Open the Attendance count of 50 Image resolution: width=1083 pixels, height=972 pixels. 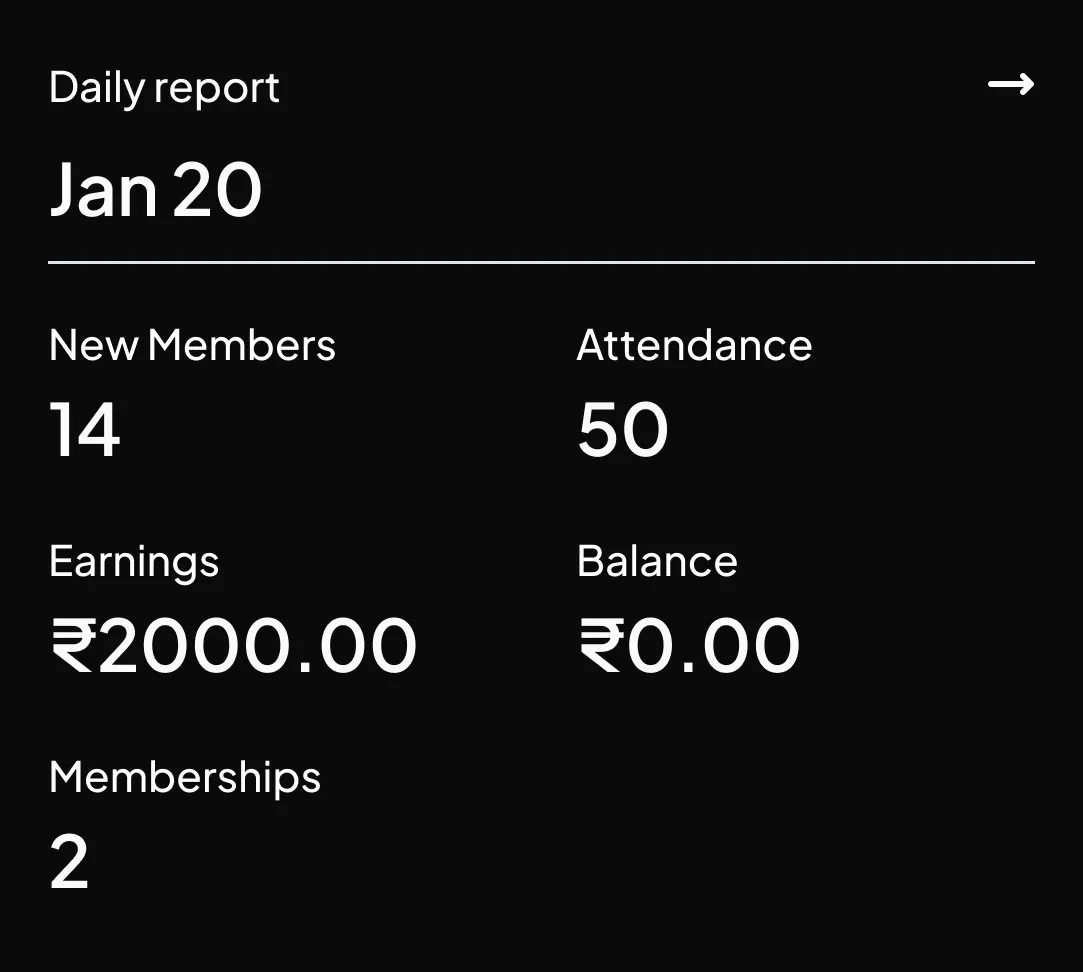(622, 430)
